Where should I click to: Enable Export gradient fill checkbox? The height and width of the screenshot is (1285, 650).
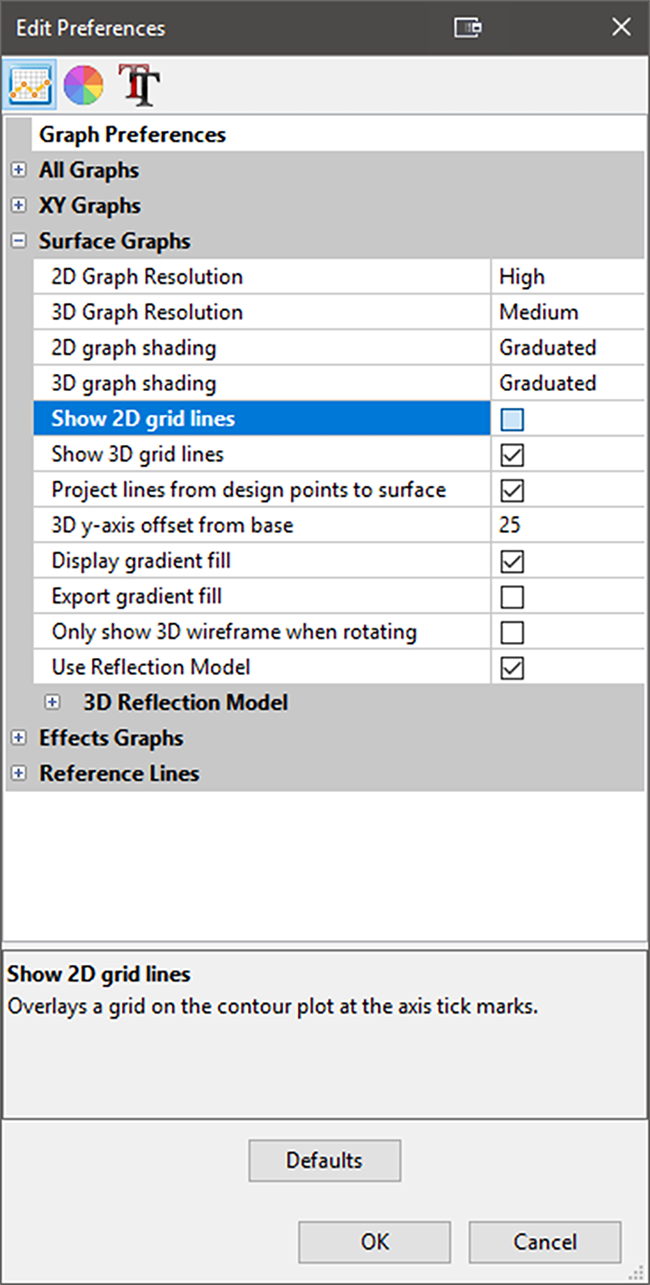[513, 597]
